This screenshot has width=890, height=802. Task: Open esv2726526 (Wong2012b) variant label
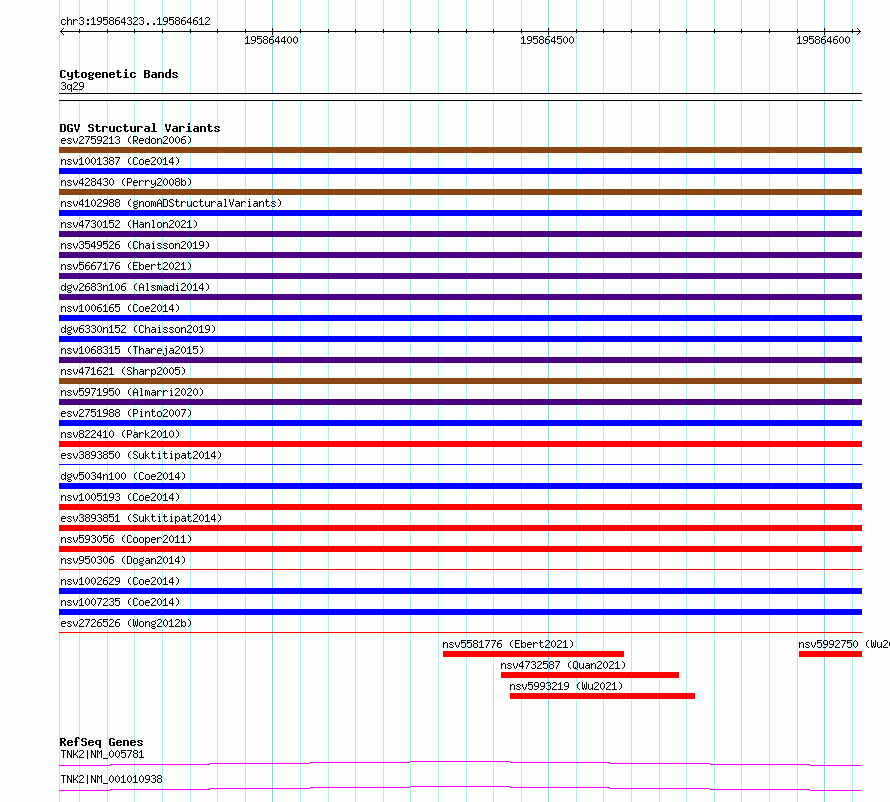coord(126,623)
